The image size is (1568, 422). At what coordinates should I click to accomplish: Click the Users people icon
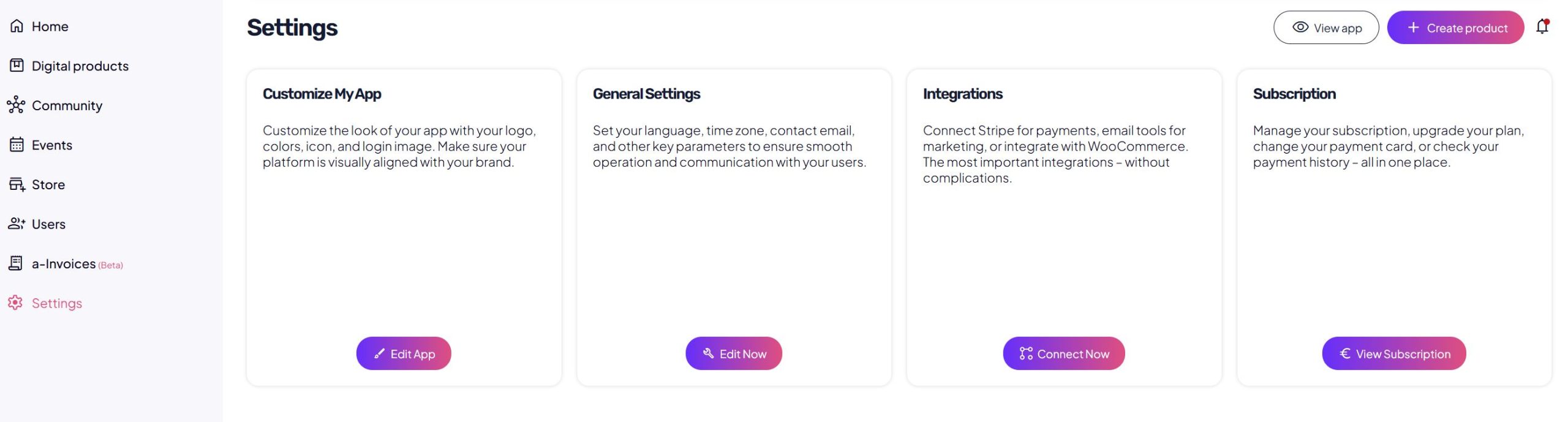point(17,224)
